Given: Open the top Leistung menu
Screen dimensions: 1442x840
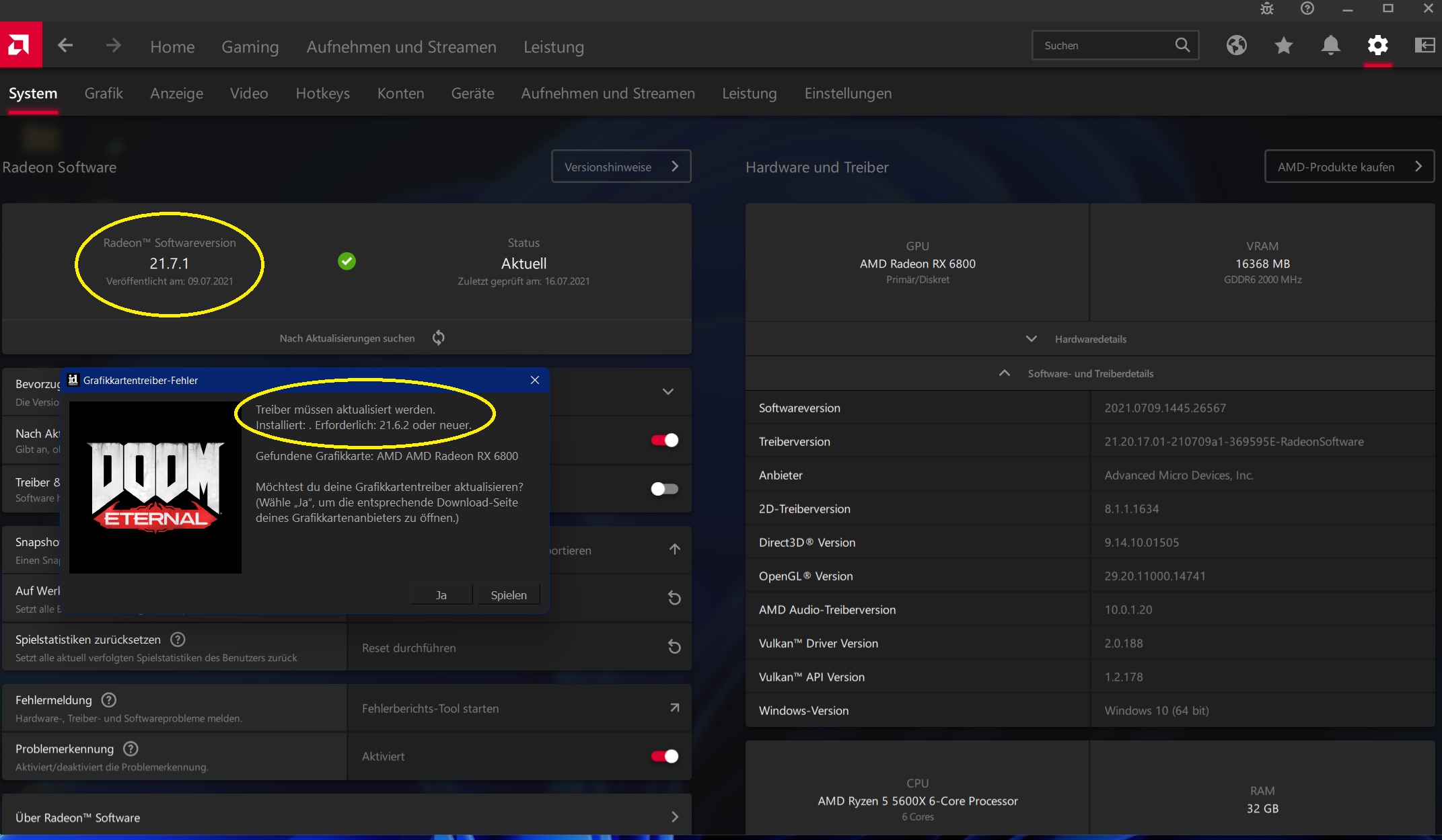Looking at the screenshot, I should [x=554, y=46].
